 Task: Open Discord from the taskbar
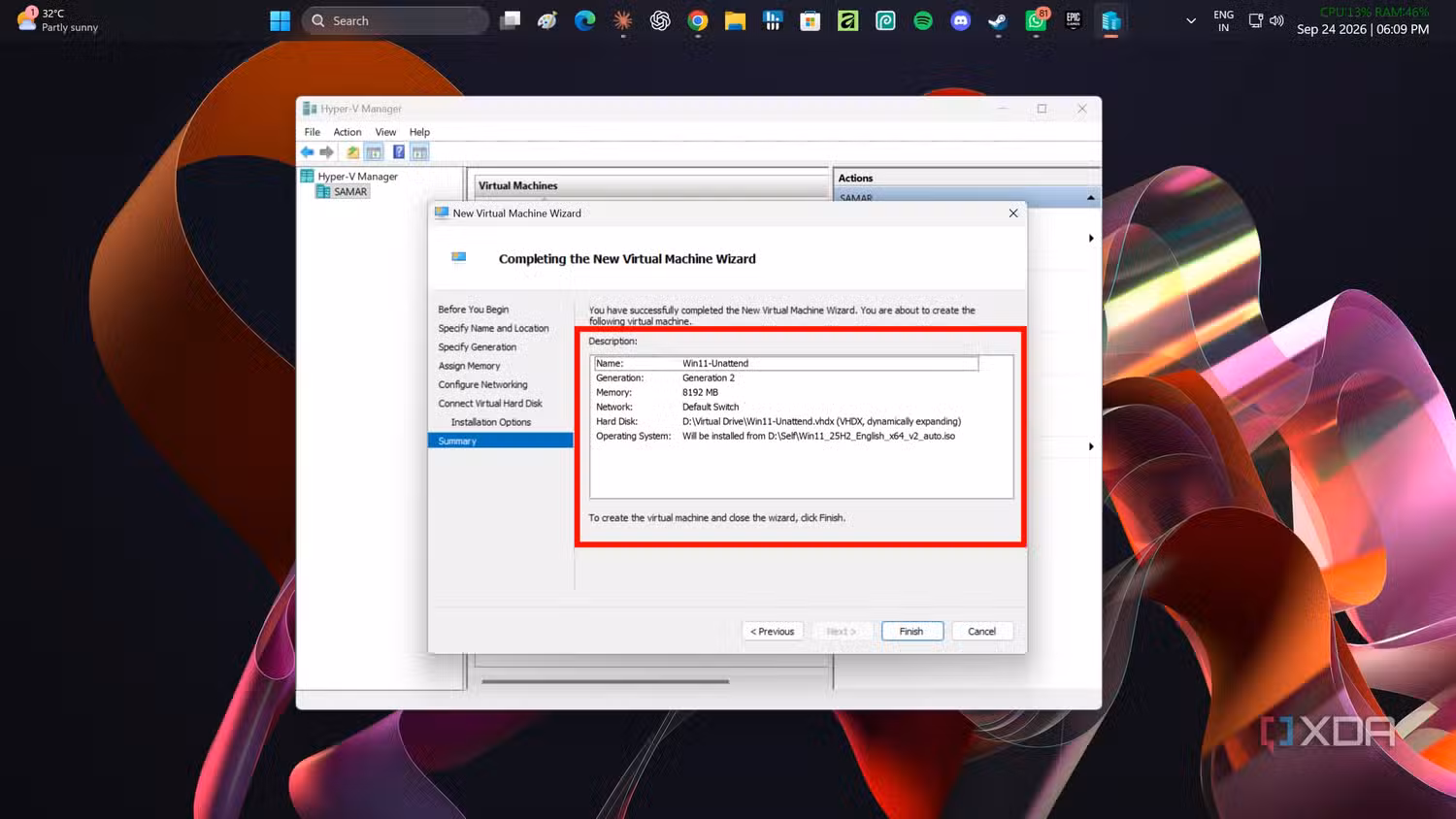(x=961, y=20)
